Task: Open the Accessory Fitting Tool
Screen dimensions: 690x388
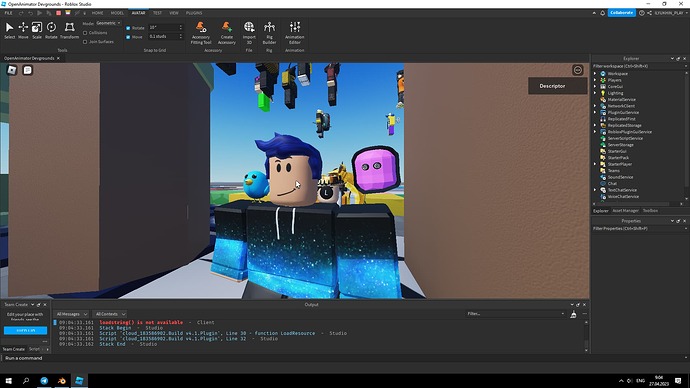Action: (201, 33)
